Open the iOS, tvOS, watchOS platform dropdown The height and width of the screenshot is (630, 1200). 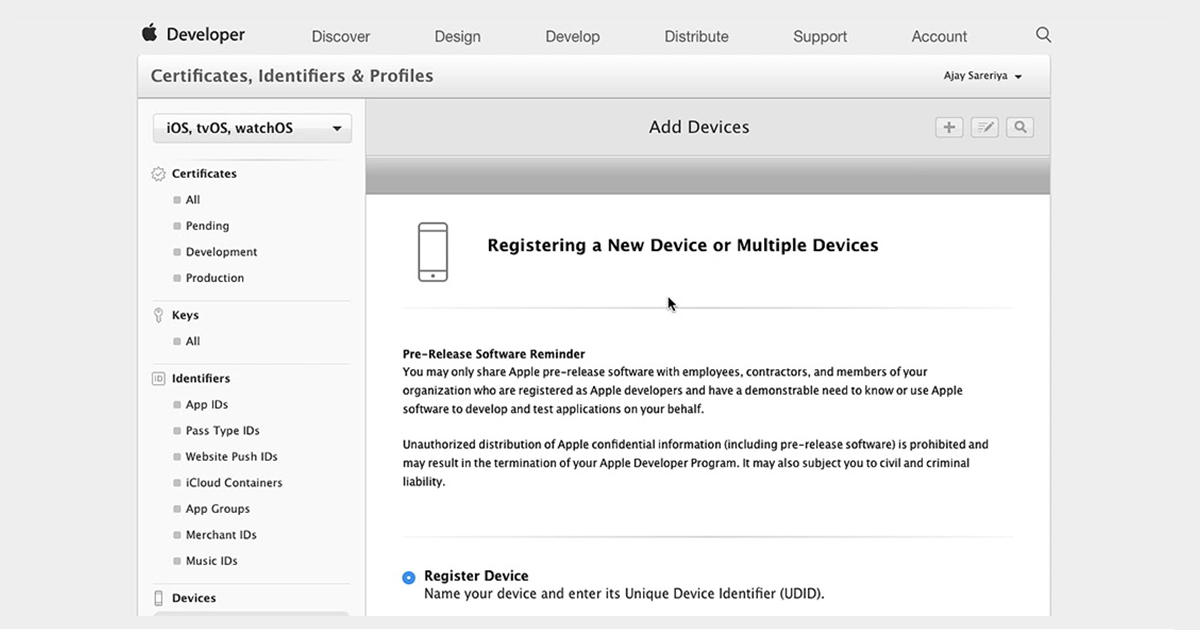coord(252,128)
